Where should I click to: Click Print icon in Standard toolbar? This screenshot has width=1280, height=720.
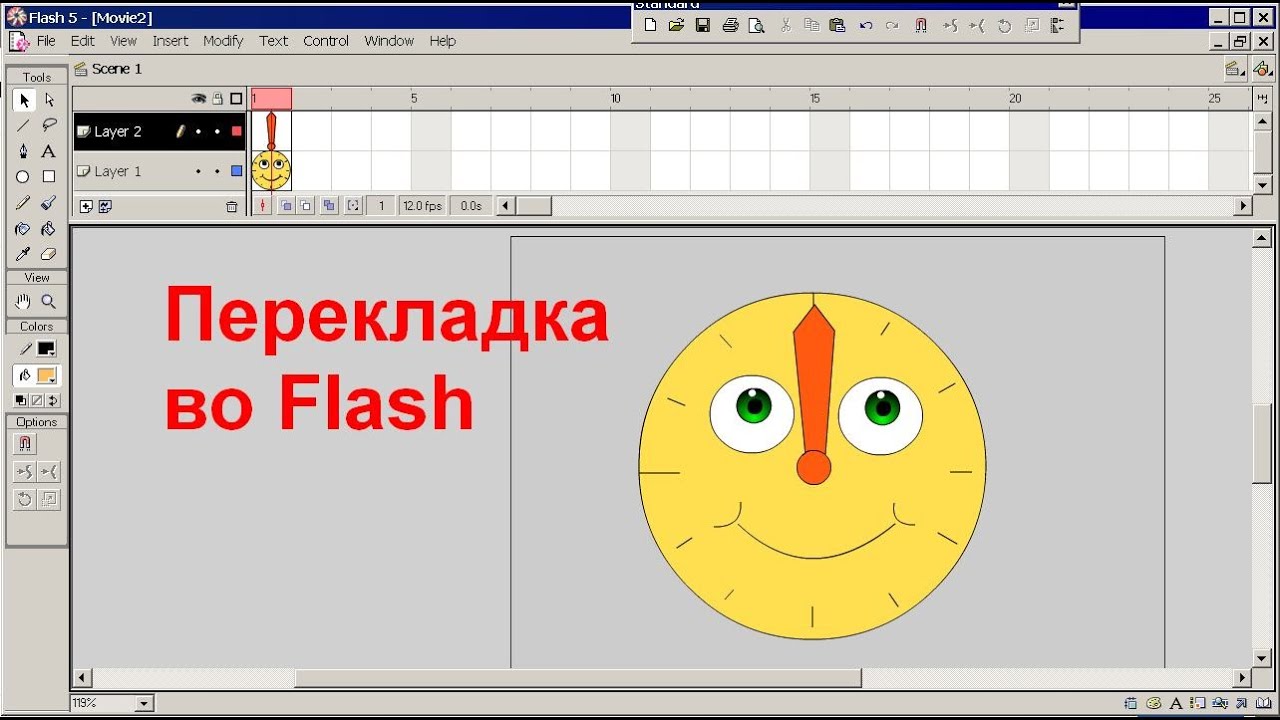pos(731,26)
